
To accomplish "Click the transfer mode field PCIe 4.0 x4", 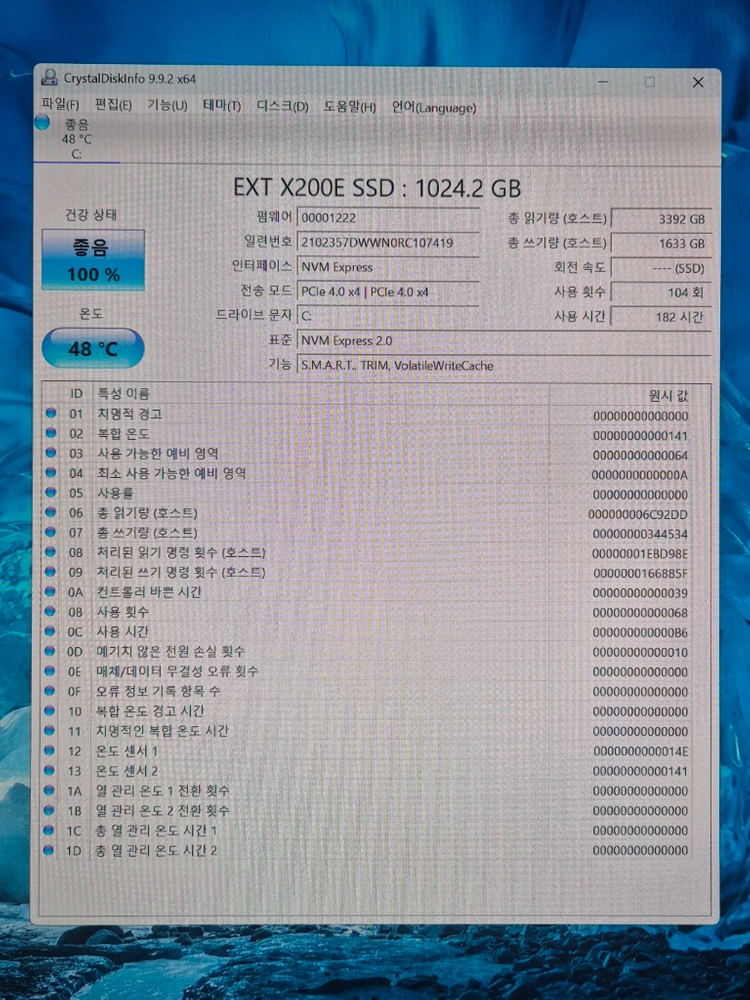I will [388, 291].
